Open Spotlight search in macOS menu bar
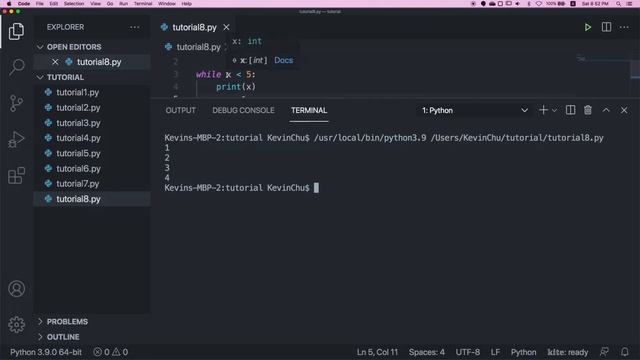Screen dimensions: 640x360 618,4
